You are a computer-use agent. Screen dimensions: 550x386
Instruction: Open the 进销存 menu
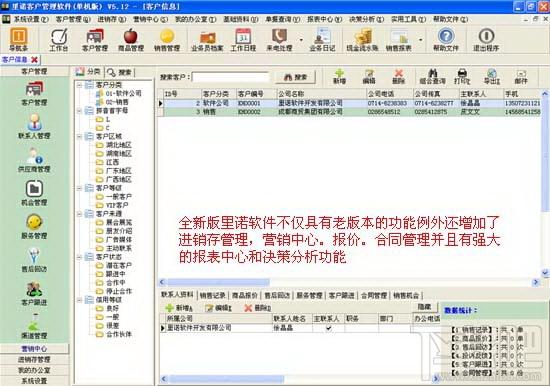pyautogui.click(x=112, y=19)
